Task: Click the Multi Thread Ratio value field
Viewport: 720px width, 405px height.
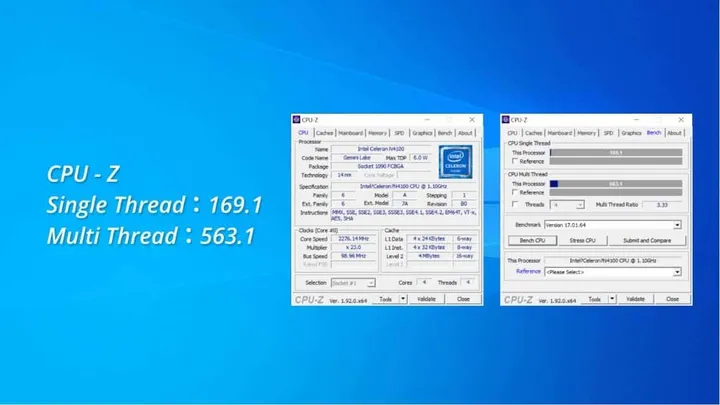Action: 662,205
